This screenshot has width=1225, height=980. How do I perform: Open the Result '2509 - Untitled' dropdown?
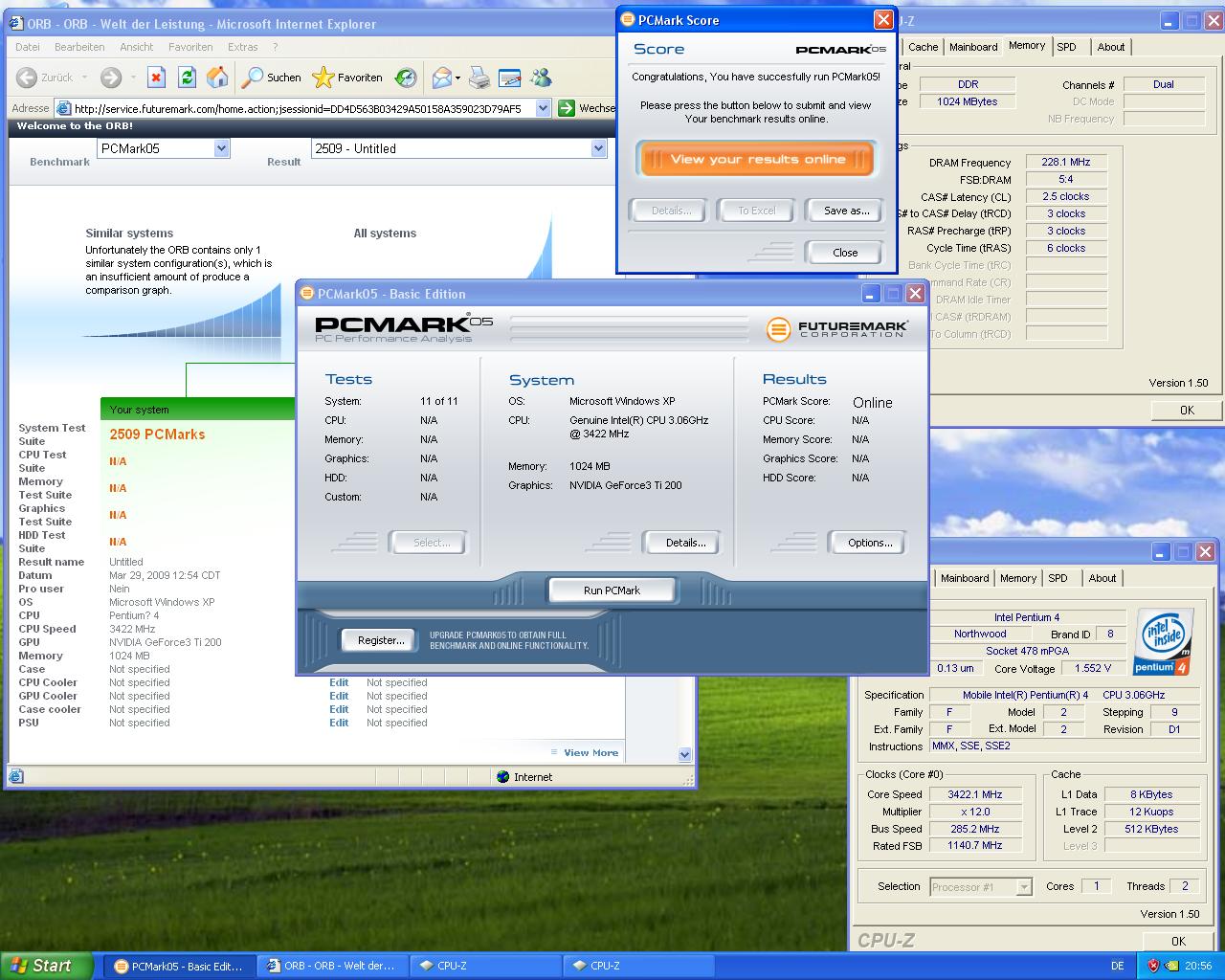pyautogui.click(x=598, y=148)
